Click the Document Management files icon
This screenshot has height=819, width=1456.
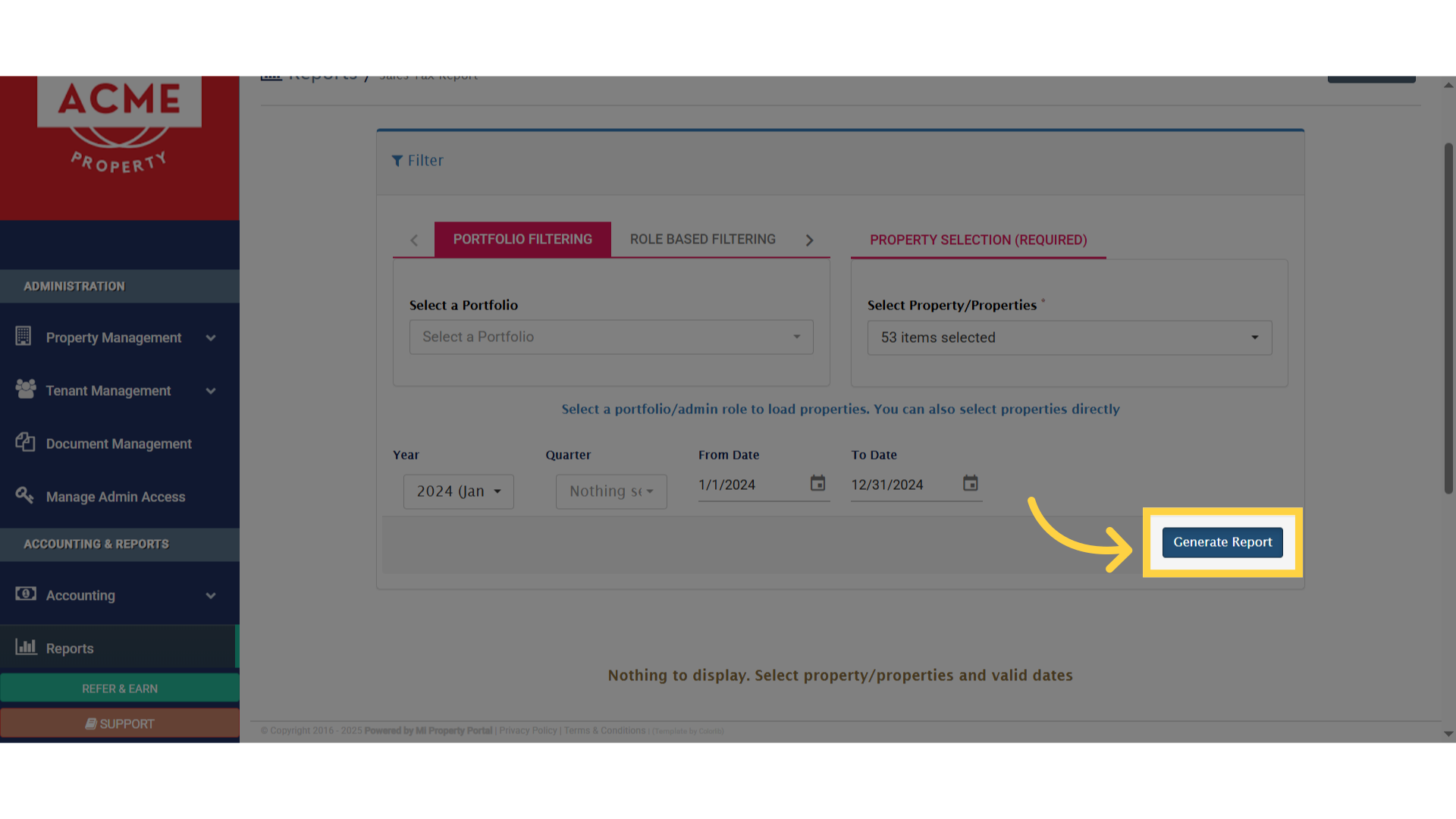[x=25, y=442]
